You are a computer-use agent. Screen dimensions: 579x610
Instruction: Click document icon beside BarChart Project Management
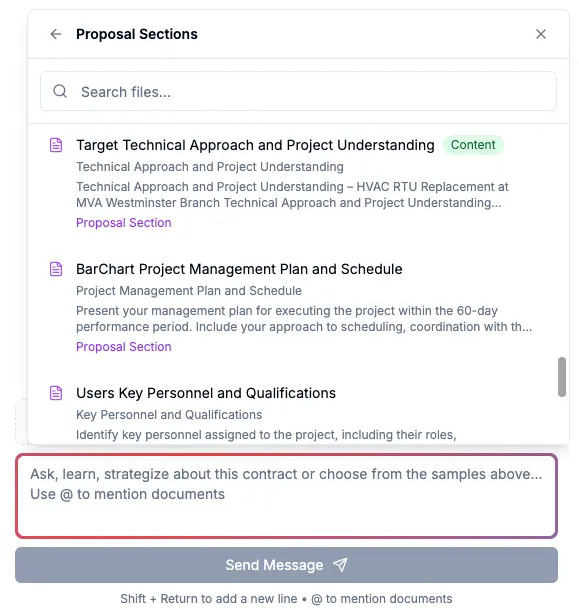(x=56, y=269)
